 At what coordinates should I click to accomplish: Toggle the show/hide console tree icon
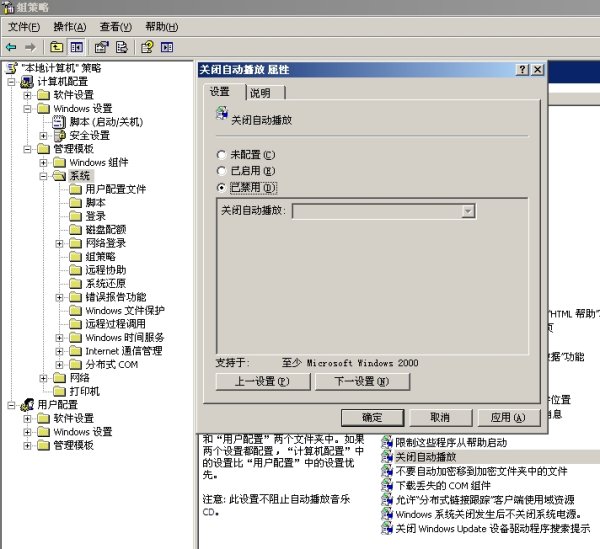(x=75, y=46)
